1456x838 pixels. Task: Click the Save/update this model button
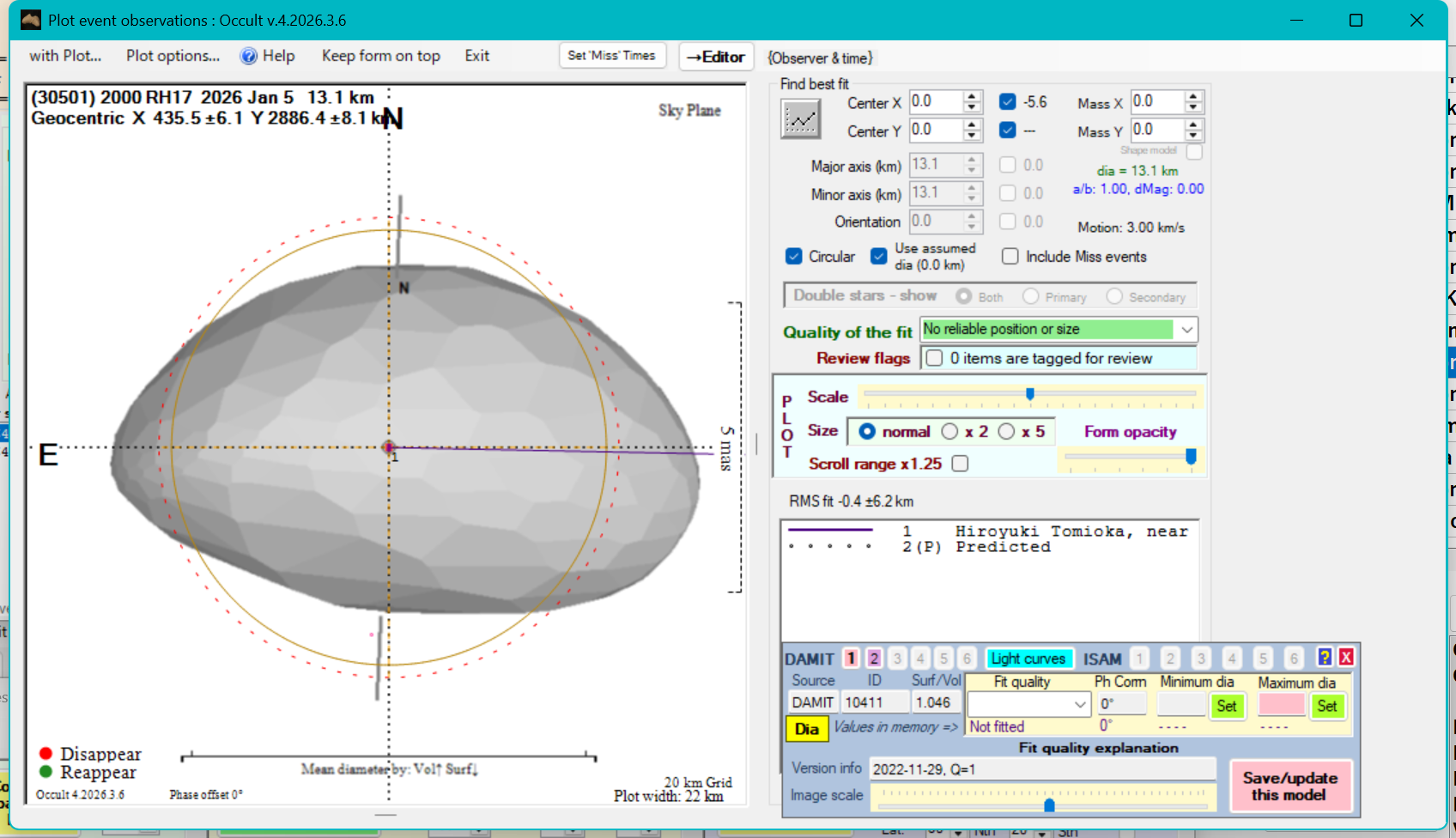click(1289, 786)
